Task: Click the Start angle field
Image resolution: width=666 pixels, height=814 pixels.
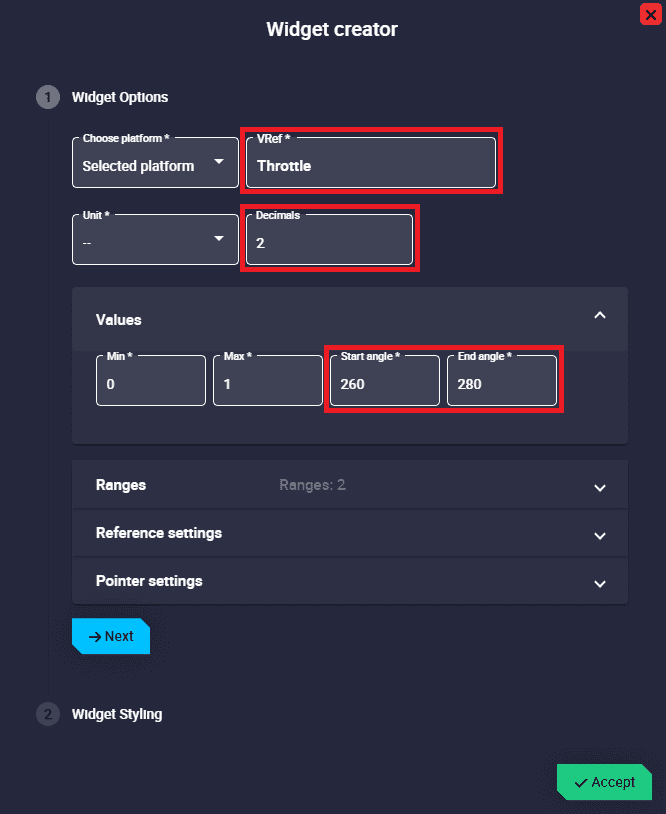Action: [x=385, y=381]
